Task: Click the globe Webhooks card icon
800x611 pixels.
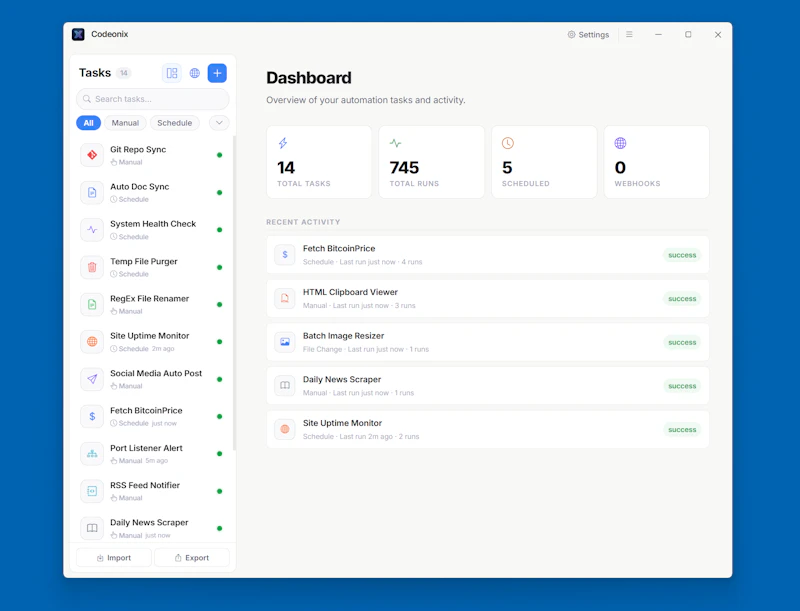Action: 620,143
